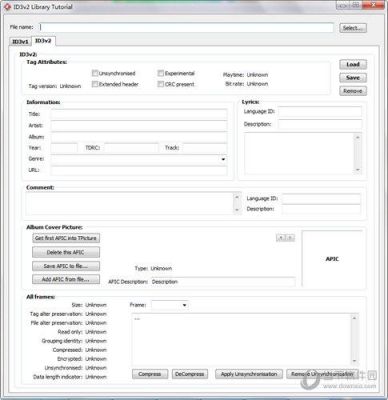The image size is (388, 400).
Task: Open the Genre dropdown list
Action: [223, 159]
